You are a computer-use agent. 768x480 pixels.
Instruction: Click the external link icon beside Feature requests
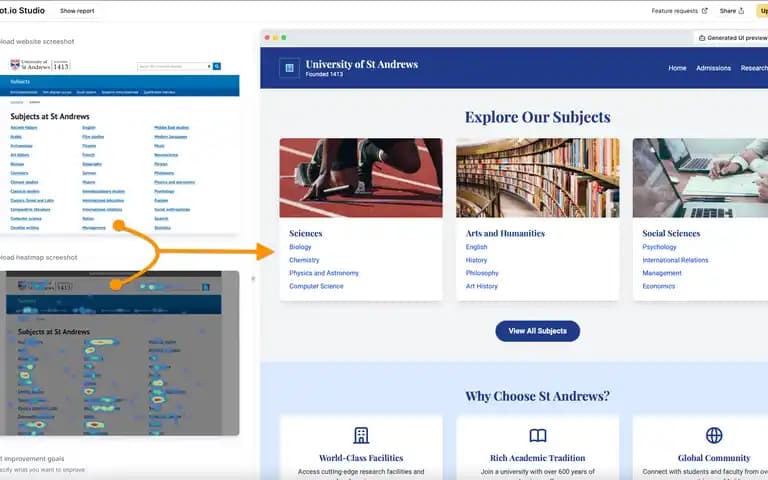click(704, 11)
